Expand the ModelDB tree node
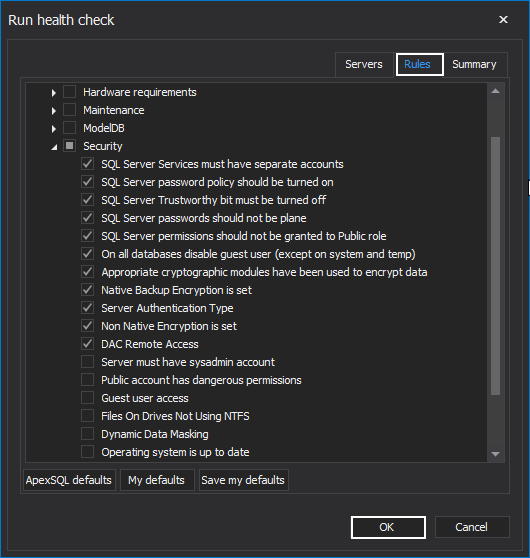Screen dimensions: 530x558 (54, 129)
